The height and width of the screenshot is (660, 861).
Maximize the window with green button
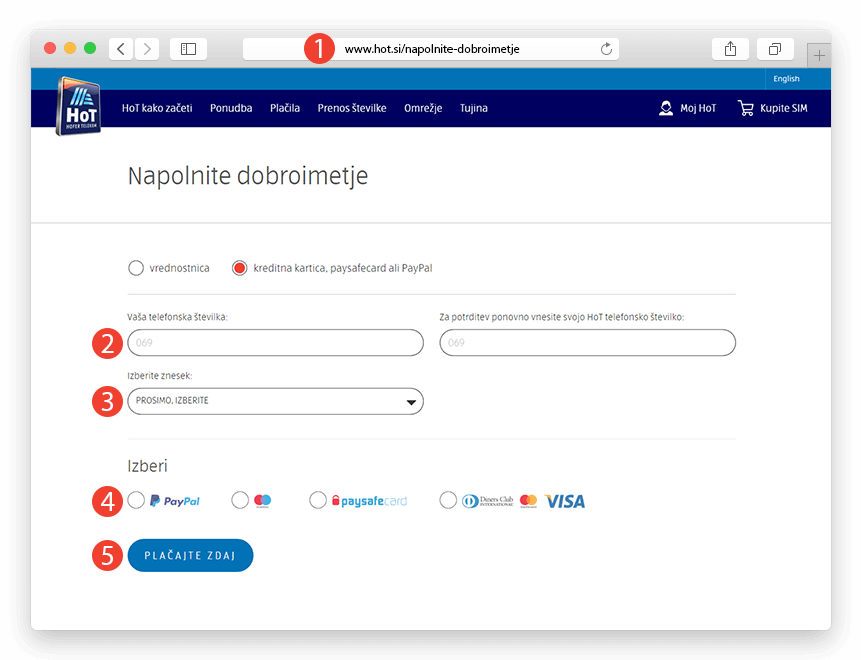90,48
